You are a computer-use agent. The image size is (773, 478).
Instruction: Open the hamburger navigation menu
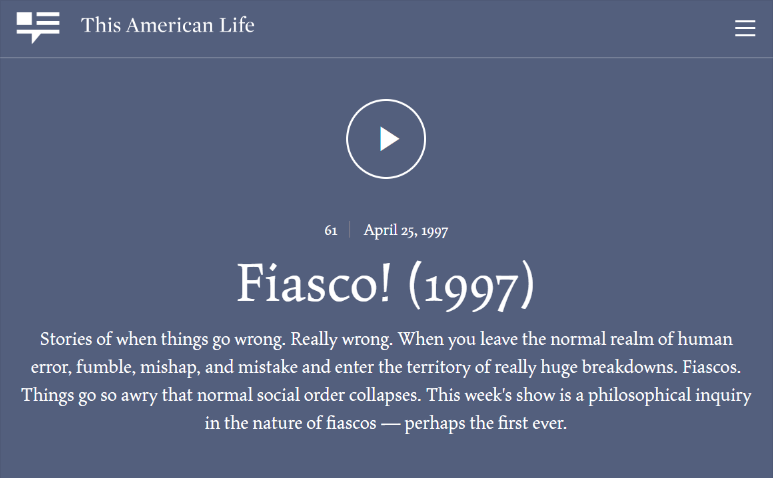[745, 28]
